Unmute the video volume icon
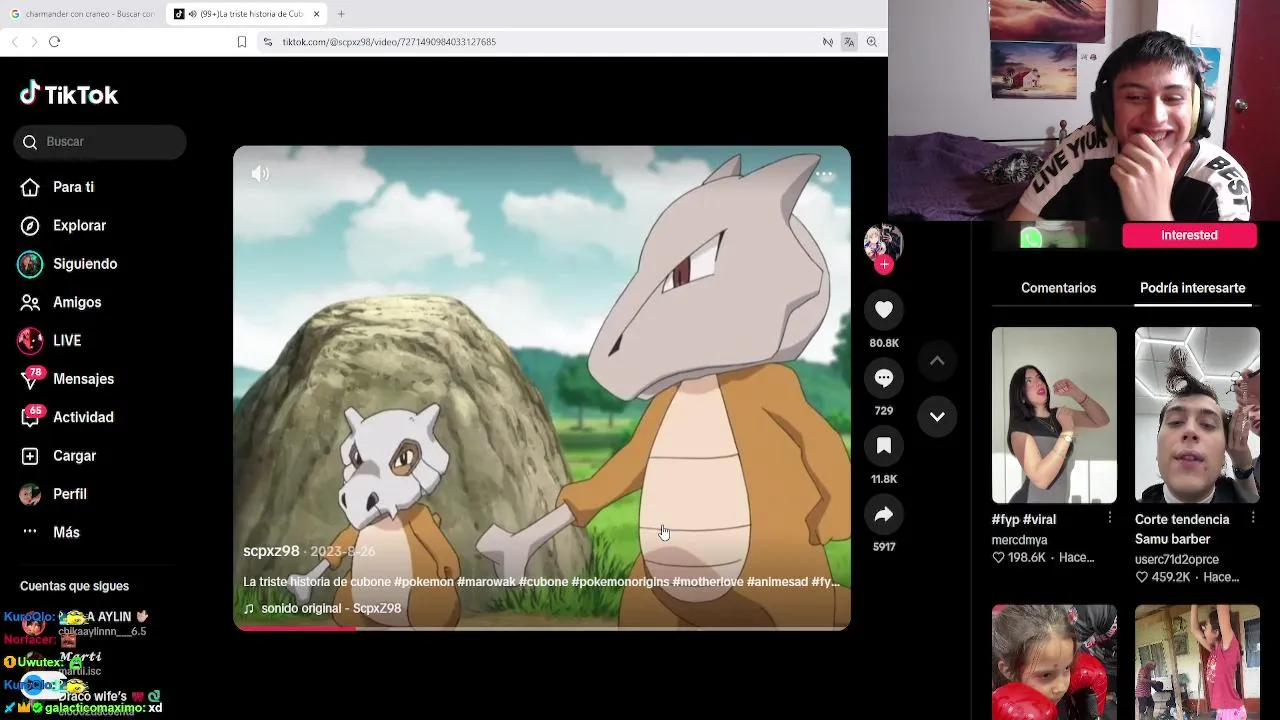This screenshot has width=1280, height=720. (x=260, y=174)
